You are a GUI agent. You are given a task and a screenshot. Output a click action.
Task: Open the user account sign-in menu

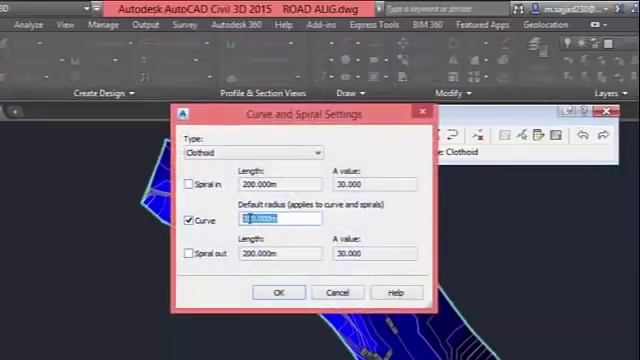pos(569,9)
